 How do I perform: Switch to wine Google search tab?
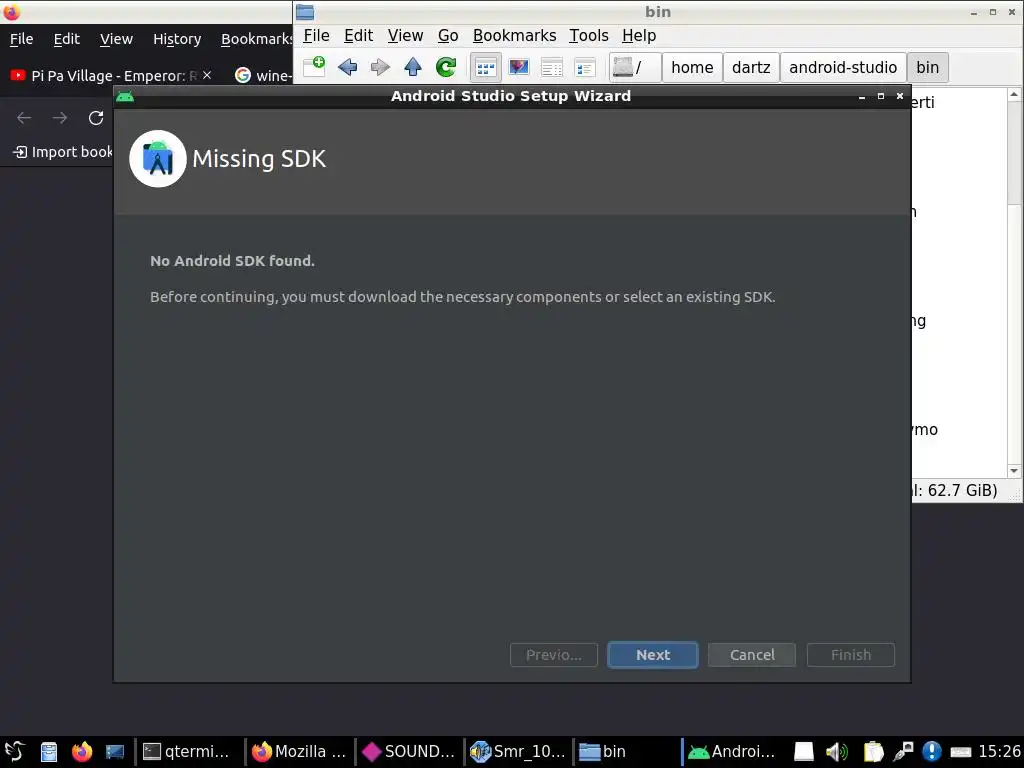pos(263,76)
